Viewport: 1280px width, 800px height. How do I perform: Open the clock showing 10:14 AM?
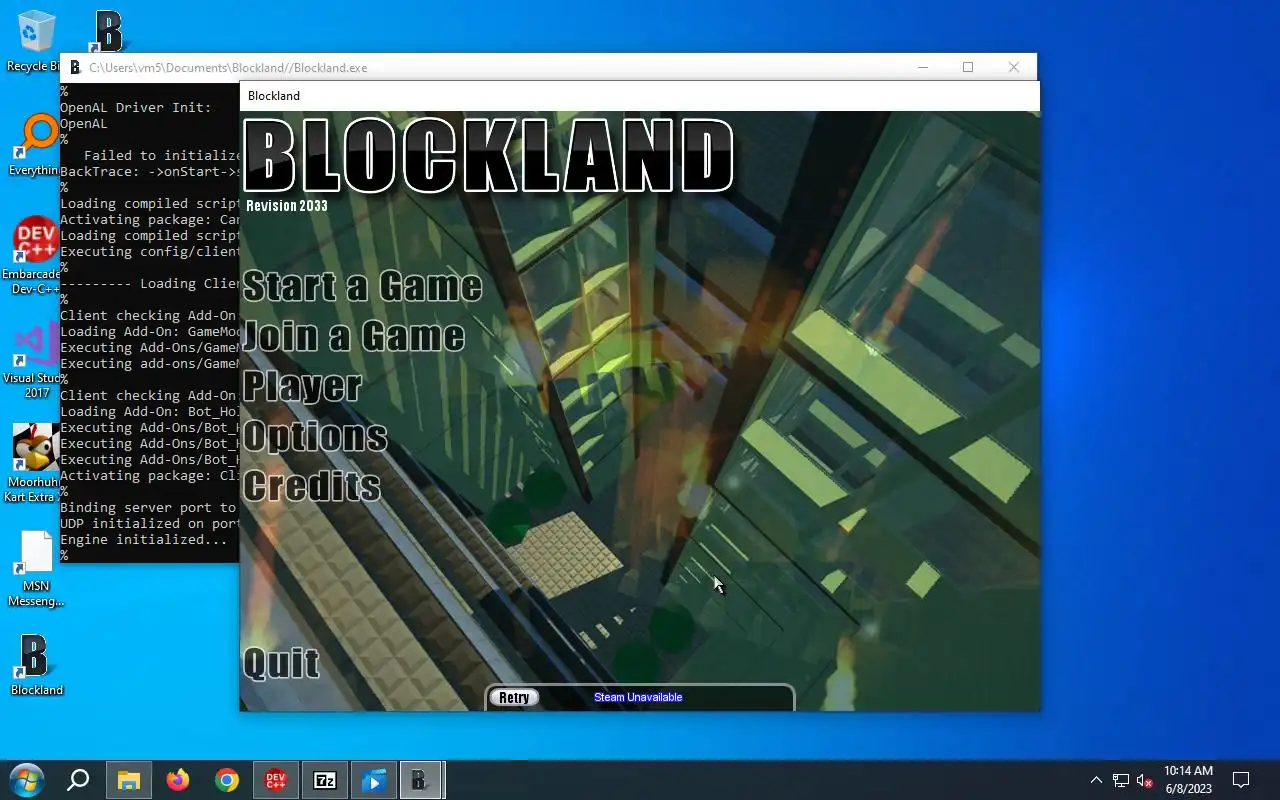1188,780
